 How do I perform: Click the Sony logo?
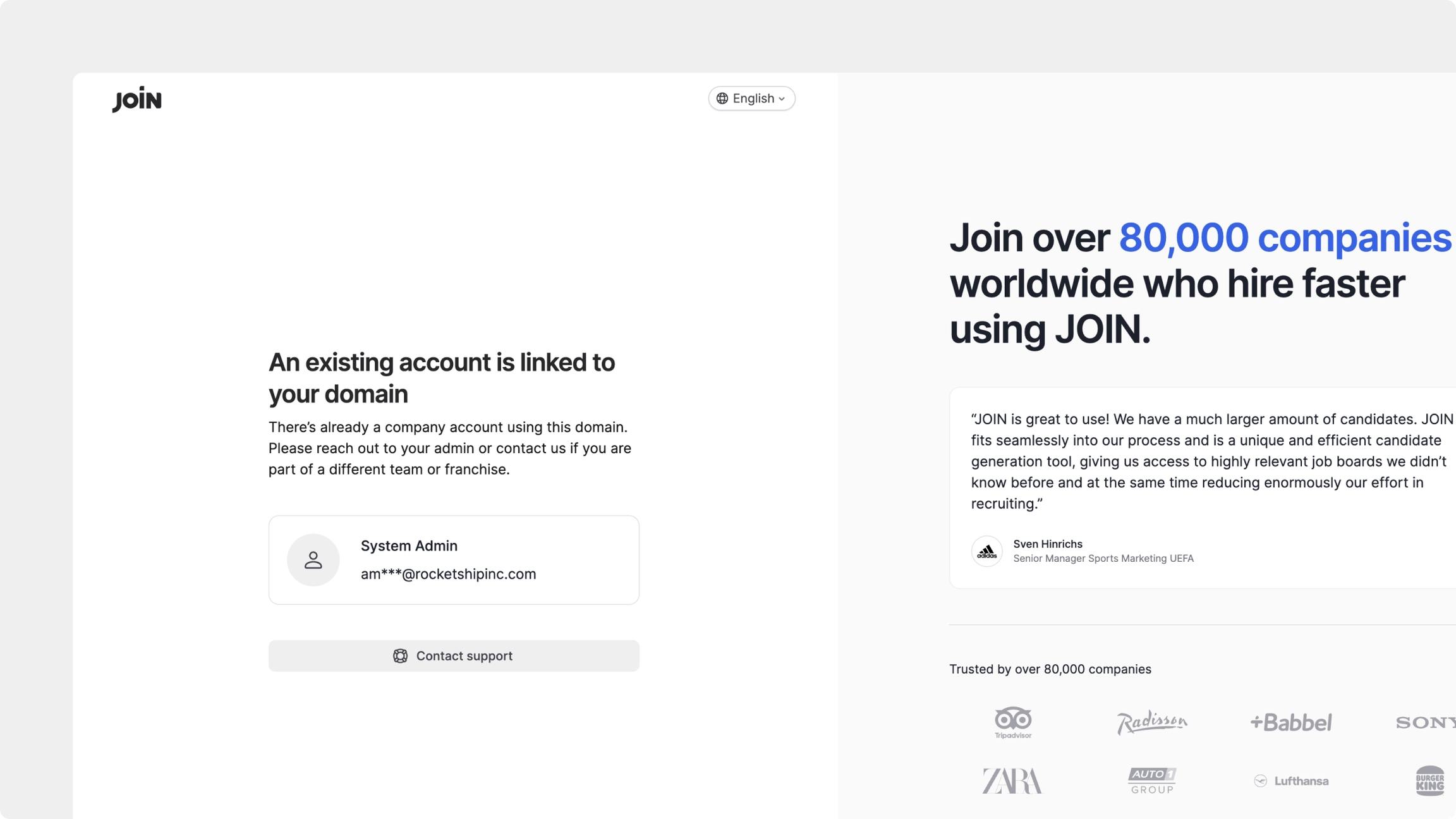click(1425, 722)
